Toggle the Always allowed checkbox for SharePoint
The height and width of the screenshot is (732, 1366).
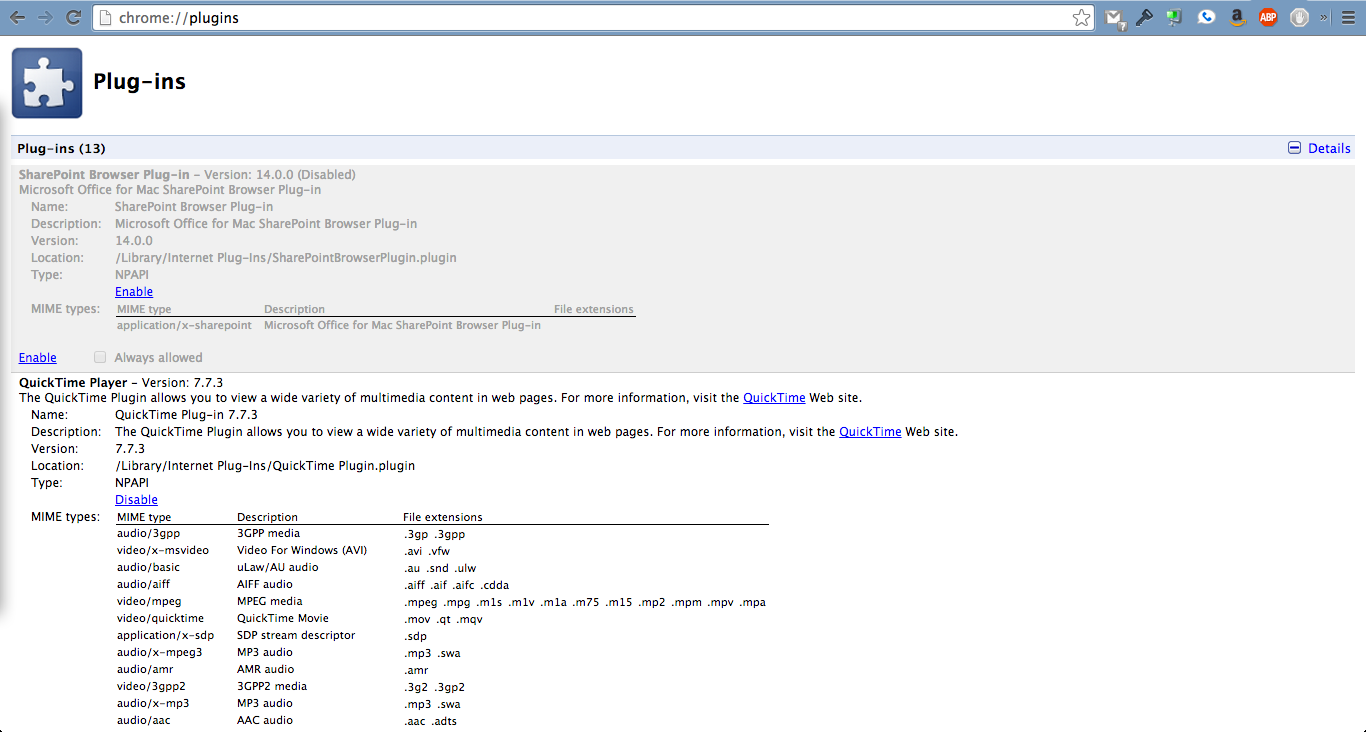100,357
